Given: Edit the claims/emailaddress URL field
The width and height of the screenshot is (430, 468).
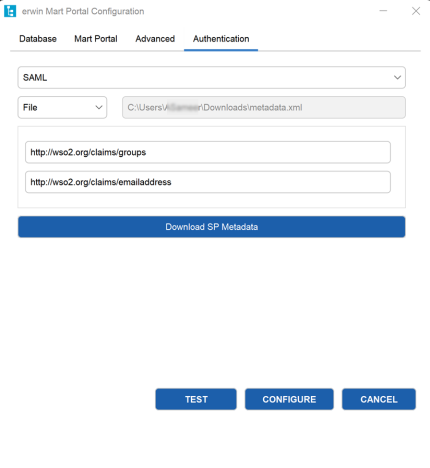Looking at the screenshot, I should [x=208, y=182].
